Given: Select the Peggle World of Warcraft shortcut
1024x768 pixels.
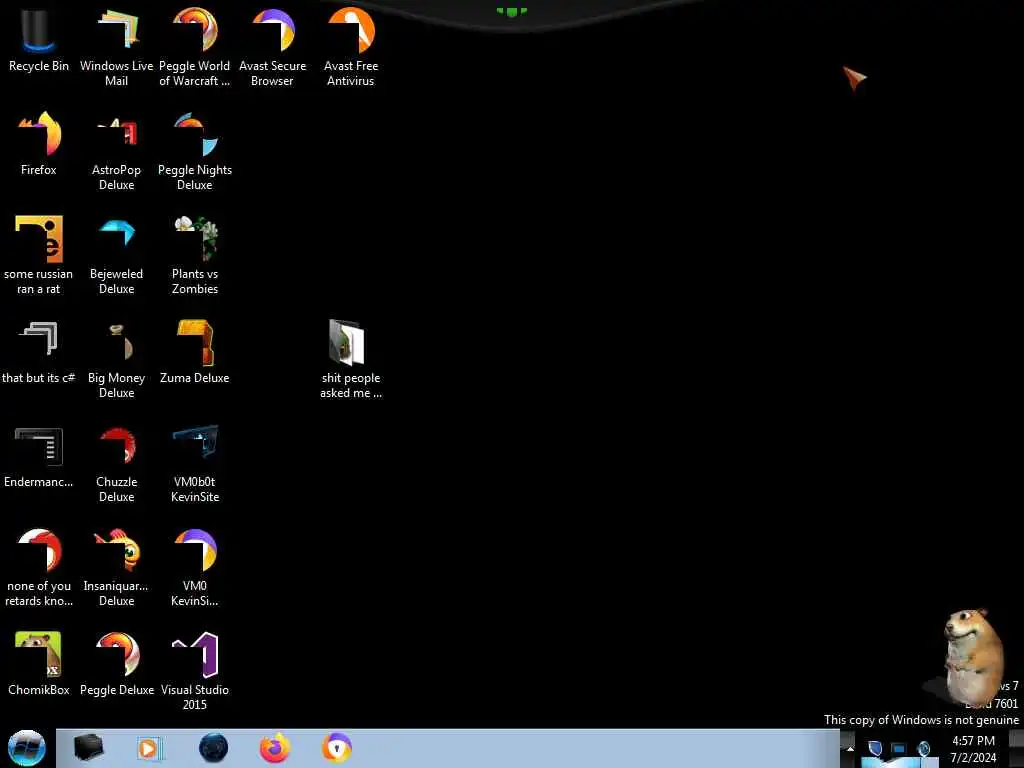Looking at the screenshot, I should [195, 47].
